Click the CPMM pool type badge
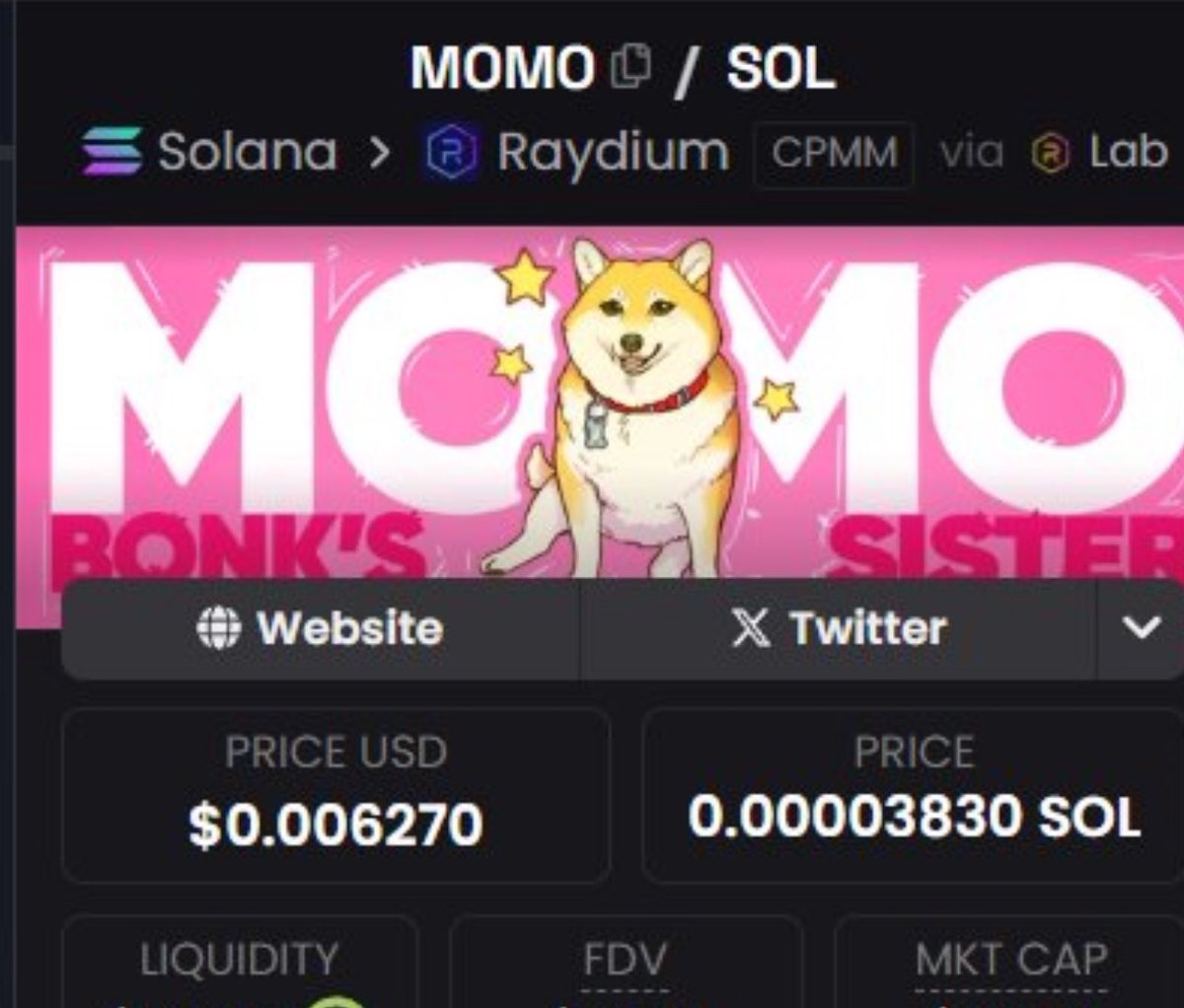 pos(835,154)
